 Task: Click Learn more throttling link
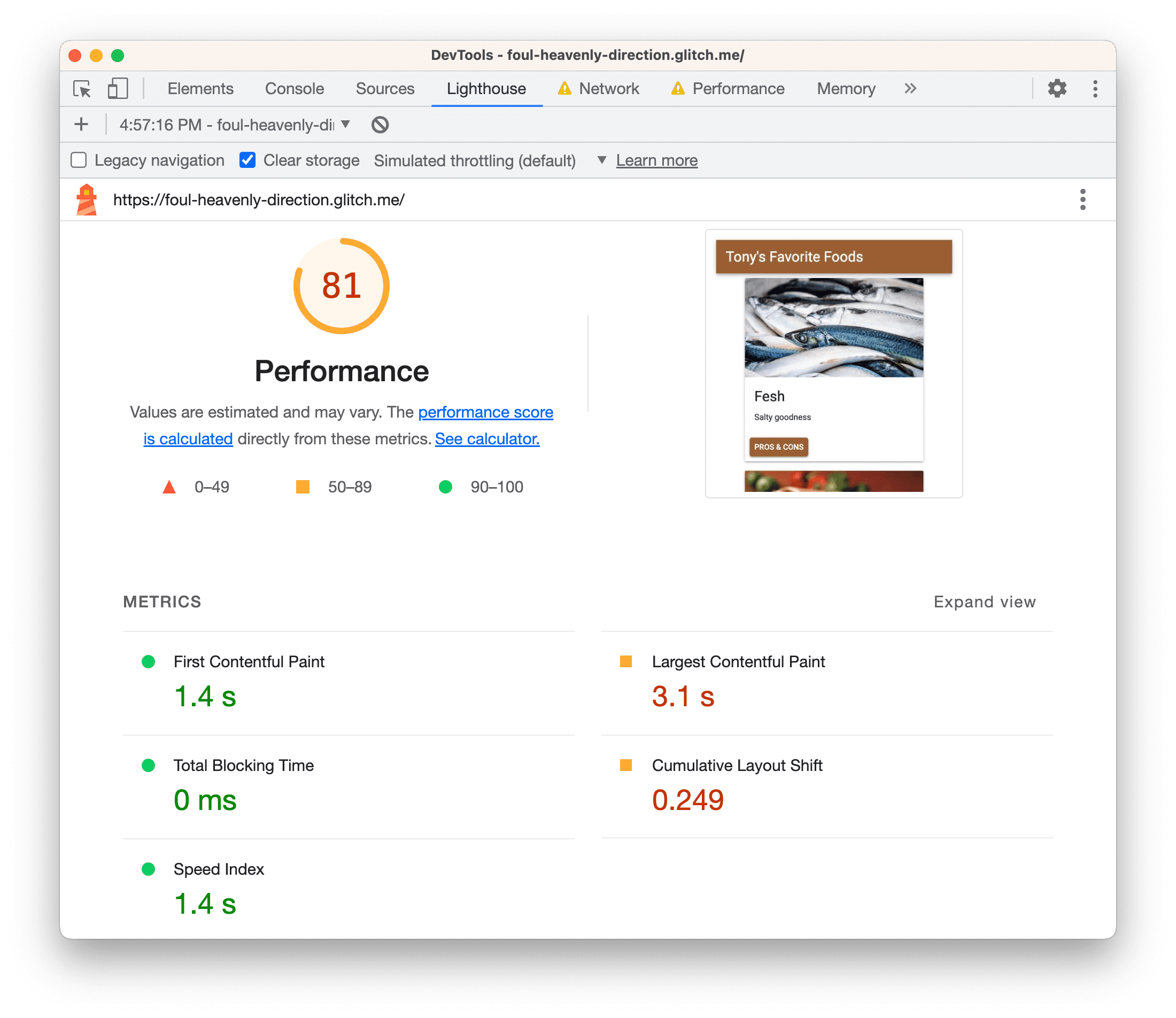[x=656, y=160]
